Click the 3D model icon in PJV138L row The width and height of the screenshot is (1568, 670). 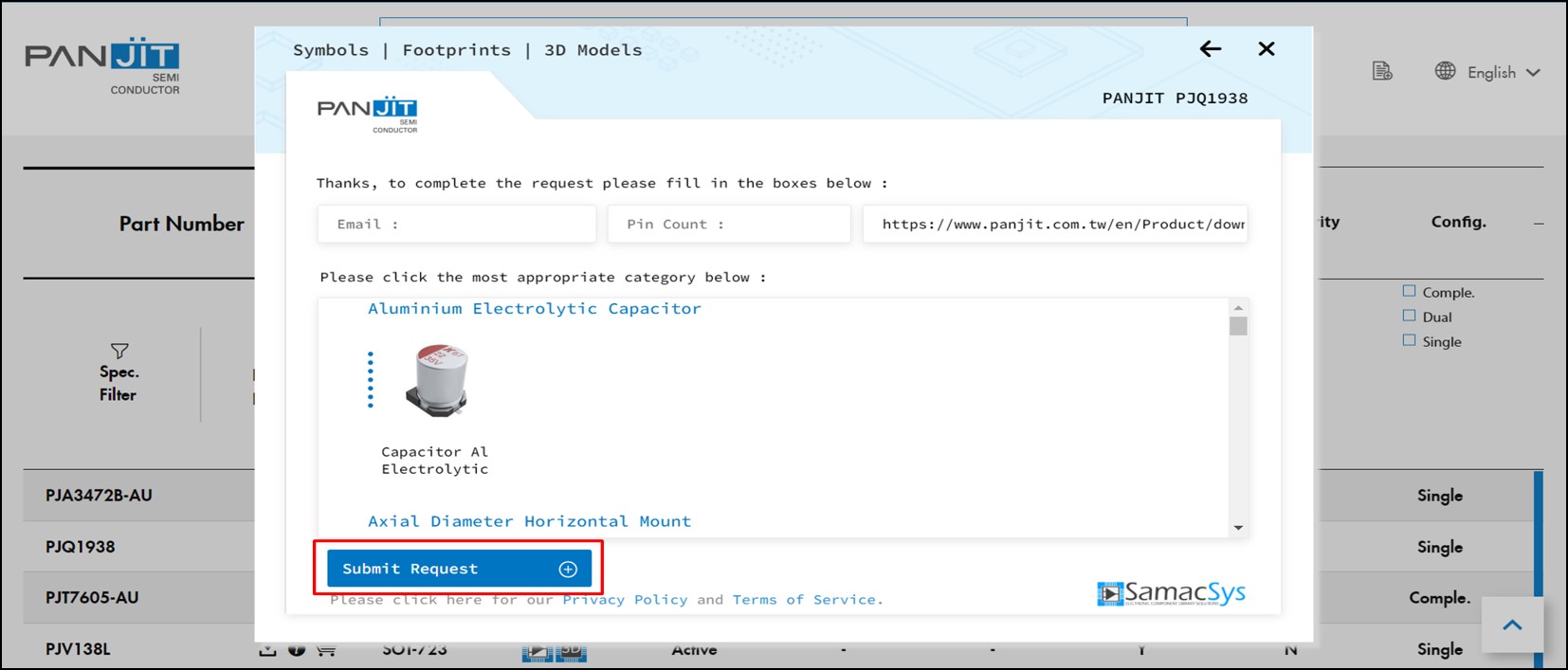[x=571, y=652]
